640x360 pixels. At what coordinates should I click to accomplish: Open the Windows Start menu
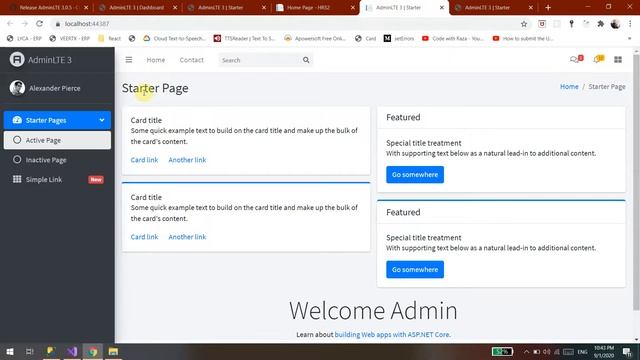point(10,351)
